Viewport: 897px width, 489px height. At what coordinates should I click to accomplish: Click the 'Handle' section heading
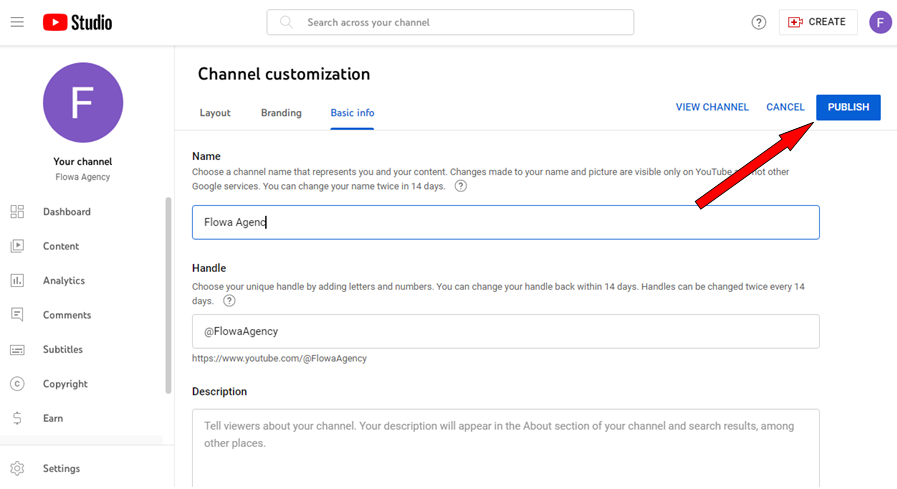tap(209, 268)
